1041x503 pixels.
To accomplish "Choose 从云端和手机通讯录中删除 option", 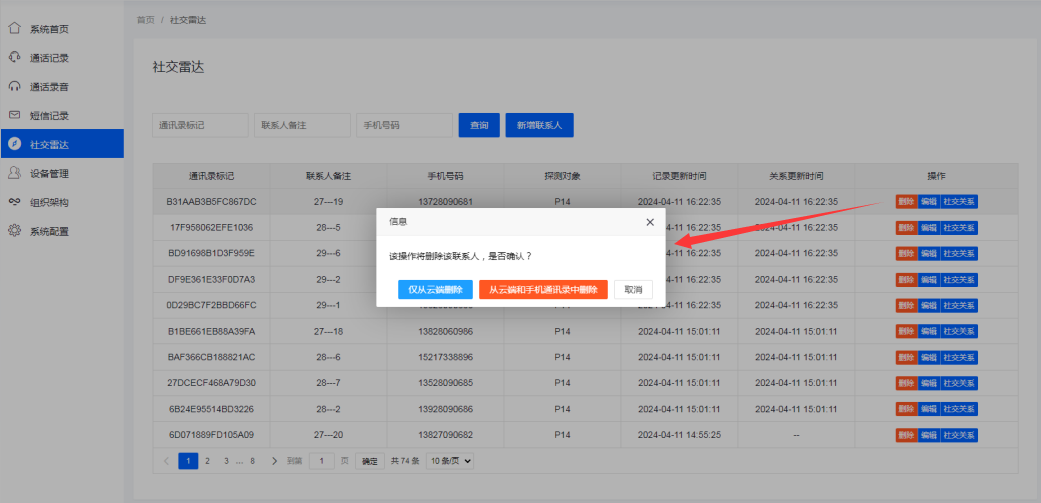I will [x=543, y=289].
